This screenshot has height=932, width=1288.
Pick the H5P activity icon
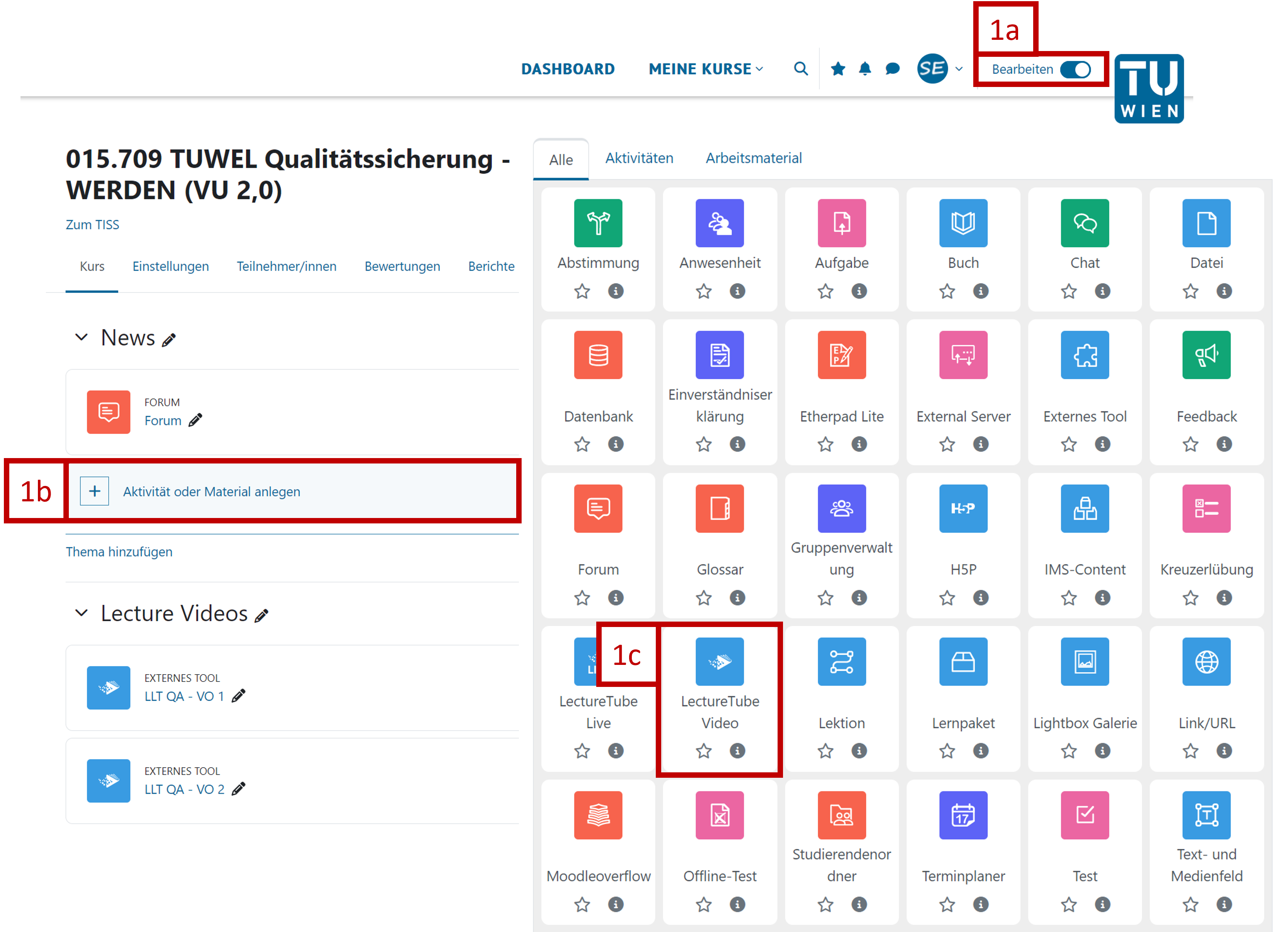(963, 509)
